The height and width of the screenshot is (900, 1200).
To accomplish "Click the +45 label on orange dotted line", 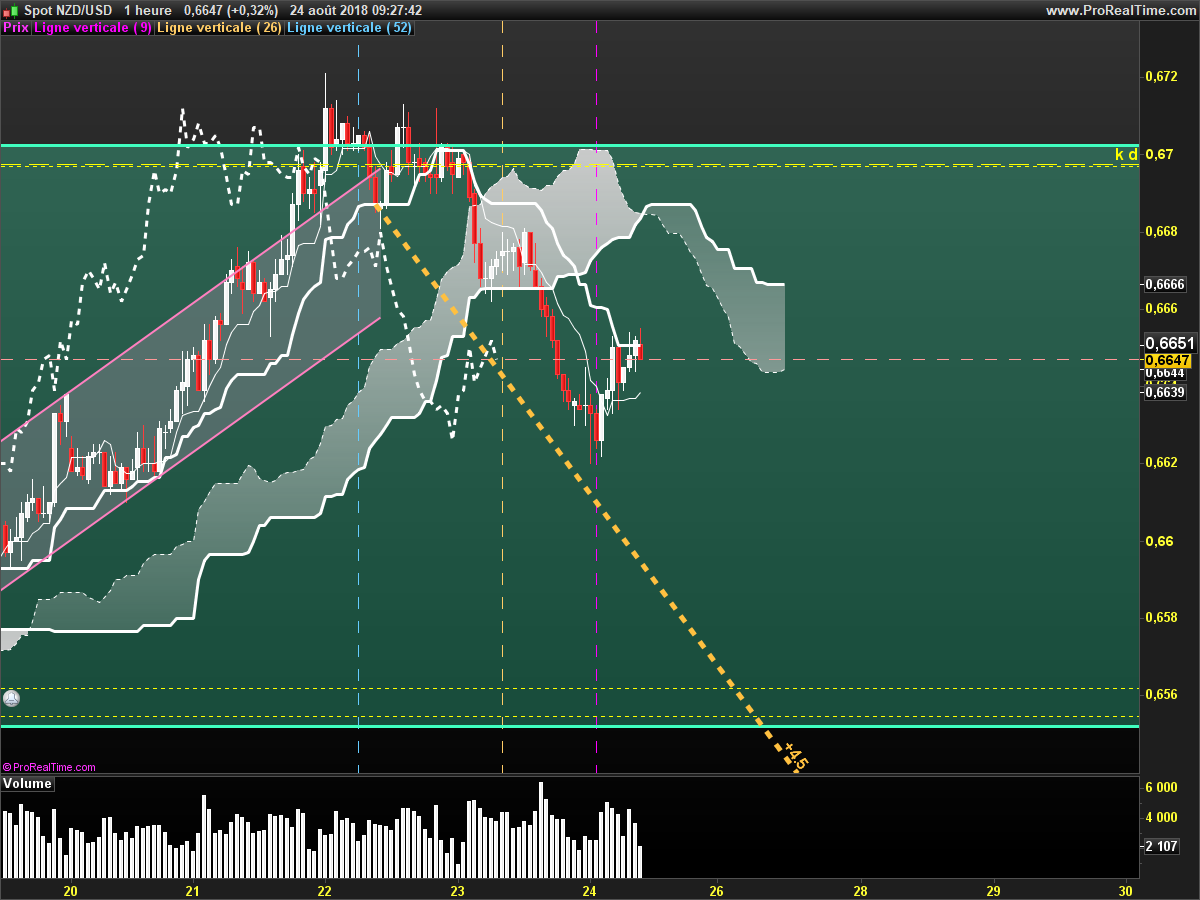I will tap(796, 756).
